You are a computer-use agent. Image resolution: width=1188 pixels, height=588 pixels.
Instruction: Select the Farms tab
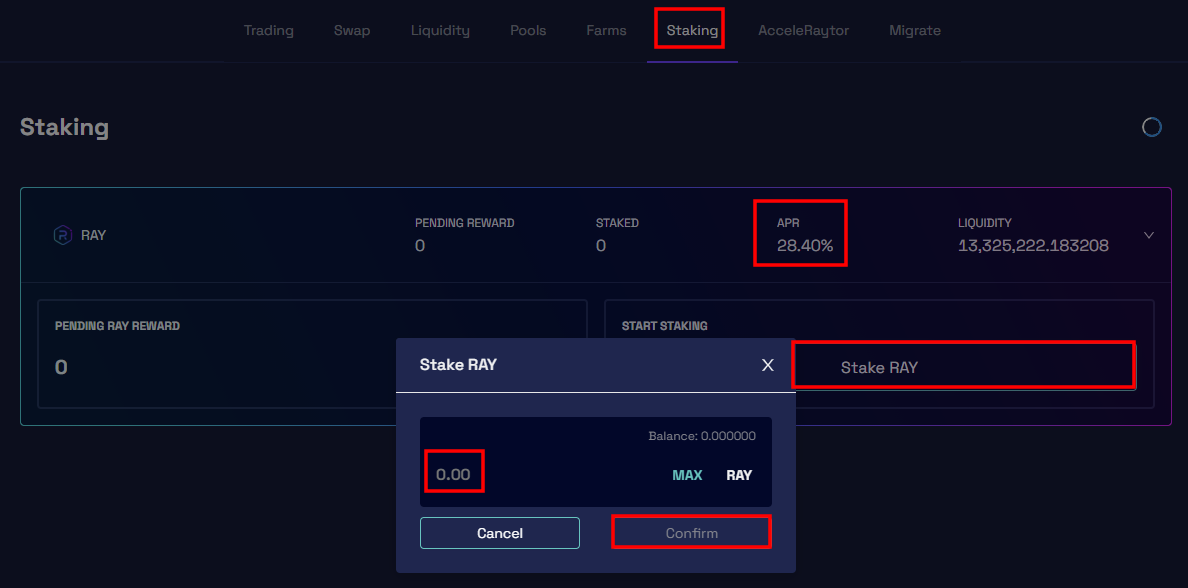pos(606,31)
